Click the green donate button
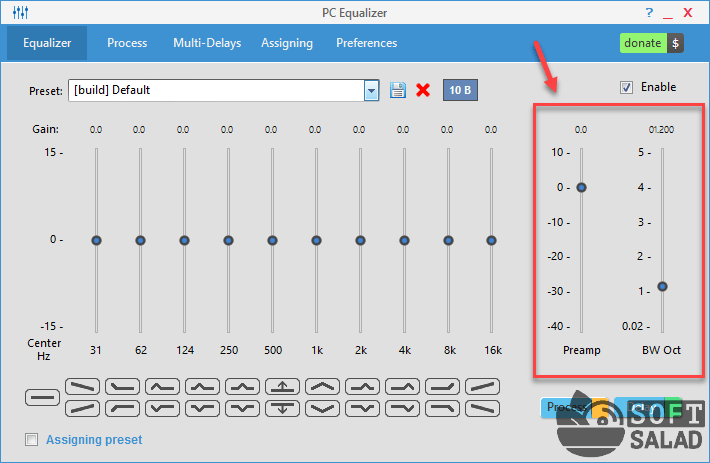The width and height of the screenshot is (710, 463). pyautogui.click(x=643, y=43)
